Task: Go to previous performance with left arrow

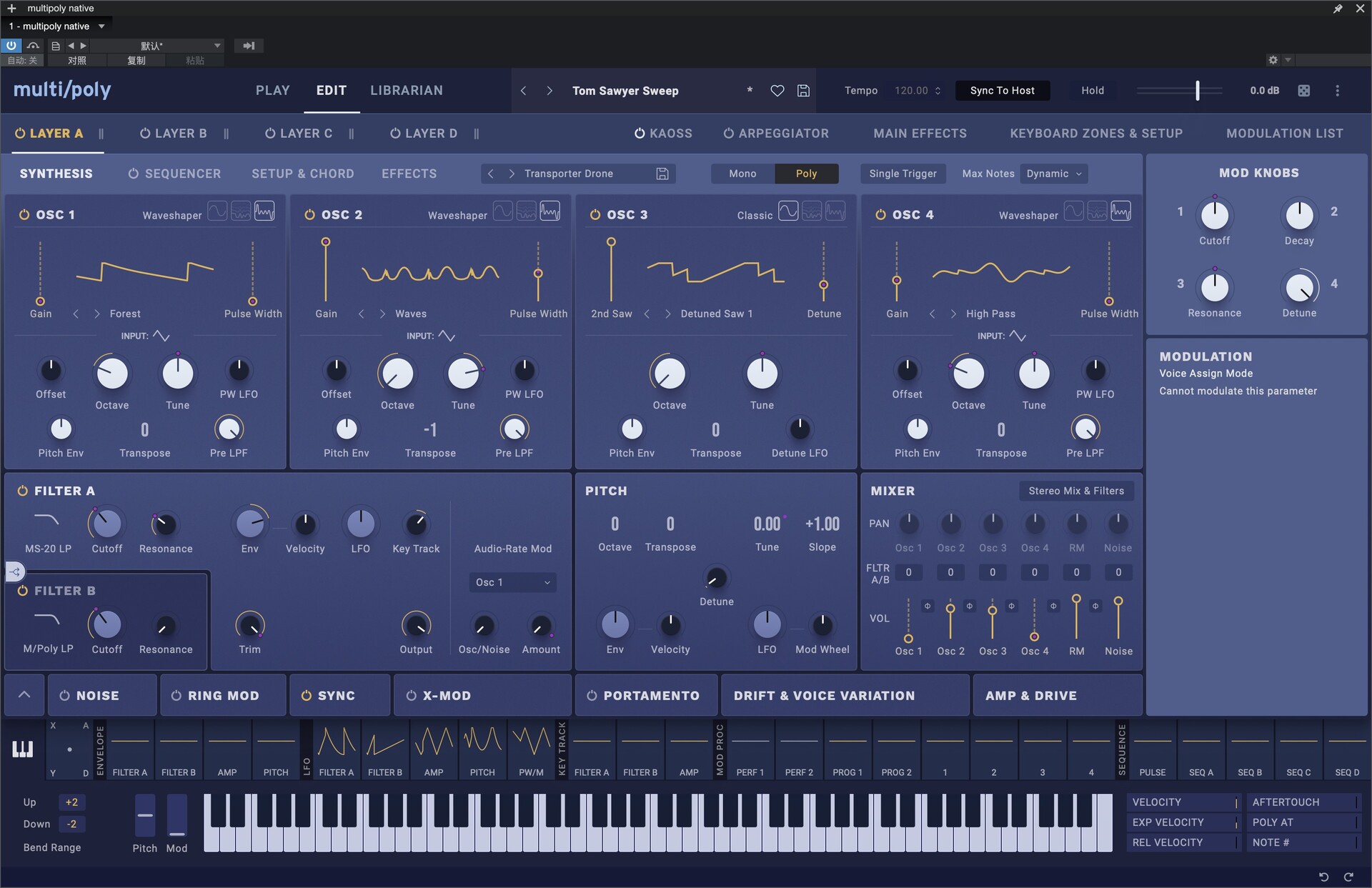Action: [x=524, y=91]
